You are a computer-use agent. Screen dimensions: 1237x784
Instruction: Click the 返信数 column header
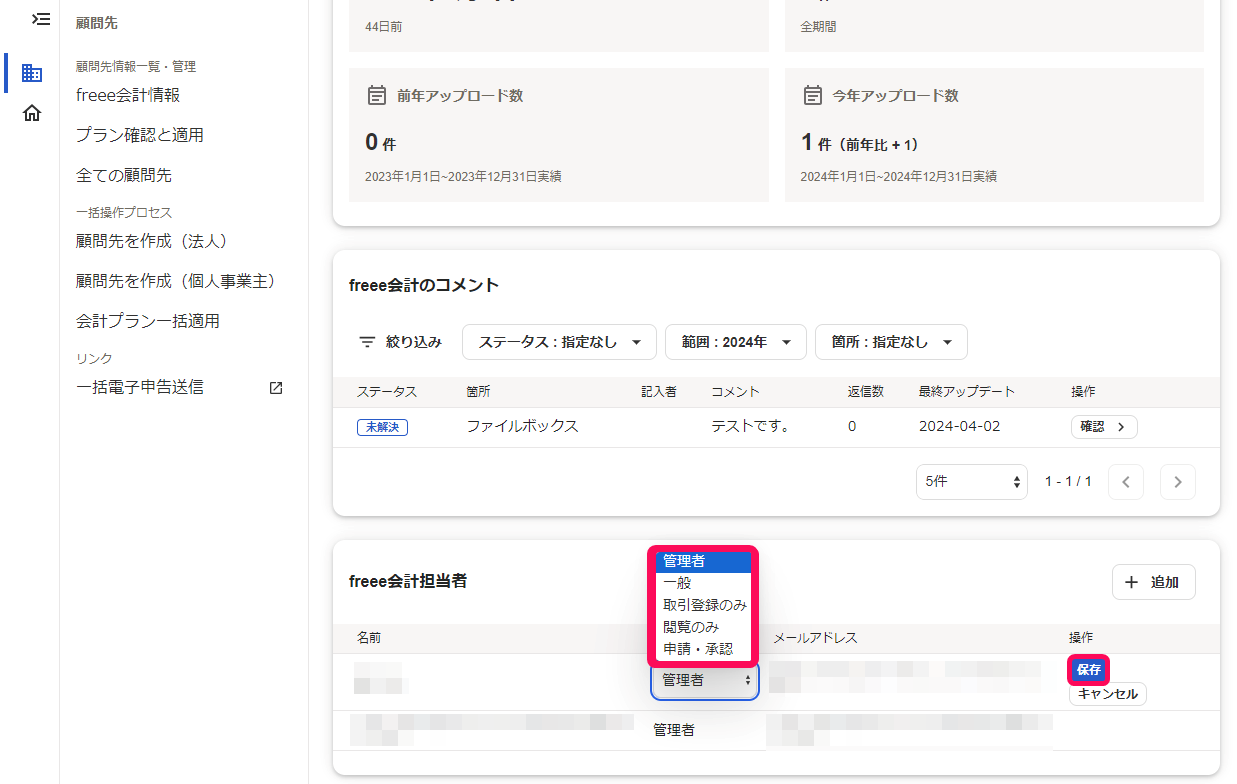pos(865,392)
